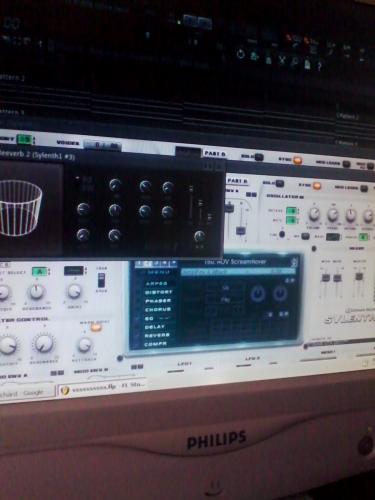375x500 pixels.
Task: Click the left blue power icon in Sylenth display
Action: coord(258,294)
